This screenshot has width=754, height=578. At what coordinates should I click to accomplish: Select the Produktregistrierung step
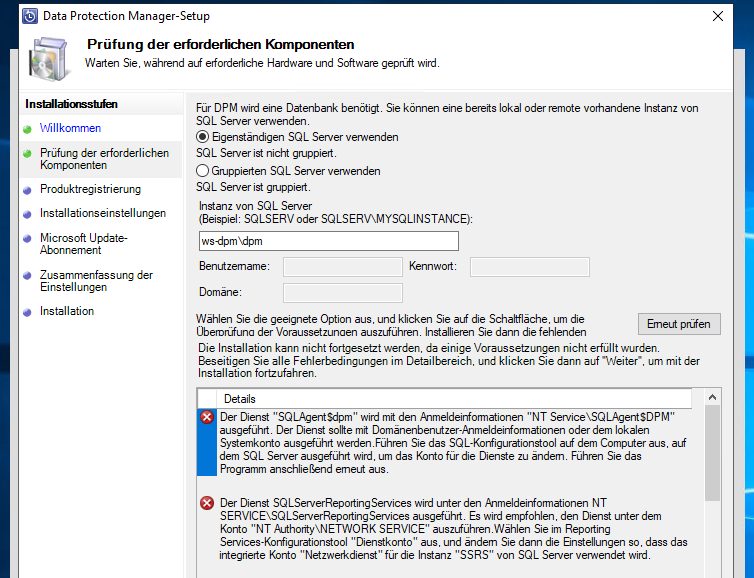pos(90,189)
